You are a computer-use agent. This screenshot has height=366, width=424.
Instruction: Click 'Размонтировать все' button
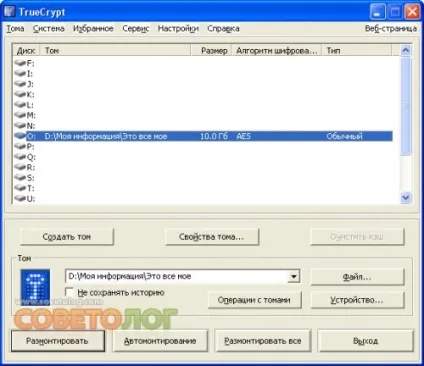263,341
